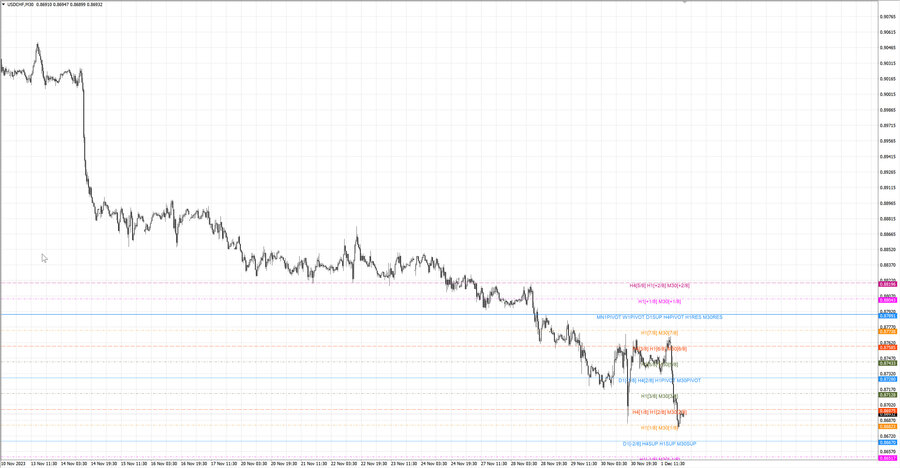Click the dark magenta 0.88196 price tag

coord(888,284)
